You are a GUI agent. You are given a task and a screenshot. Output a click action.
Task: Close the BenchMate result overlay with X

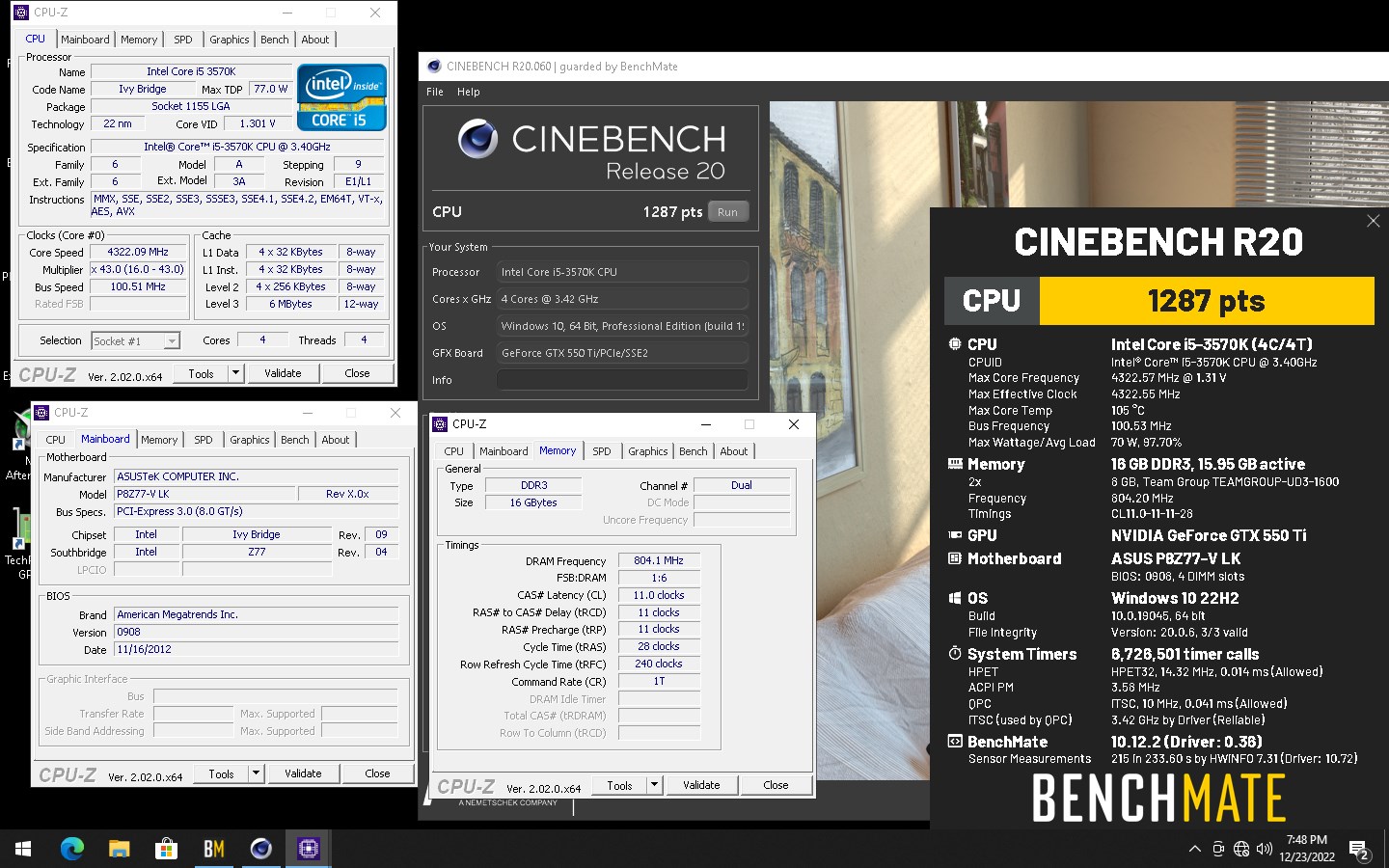1374,221
